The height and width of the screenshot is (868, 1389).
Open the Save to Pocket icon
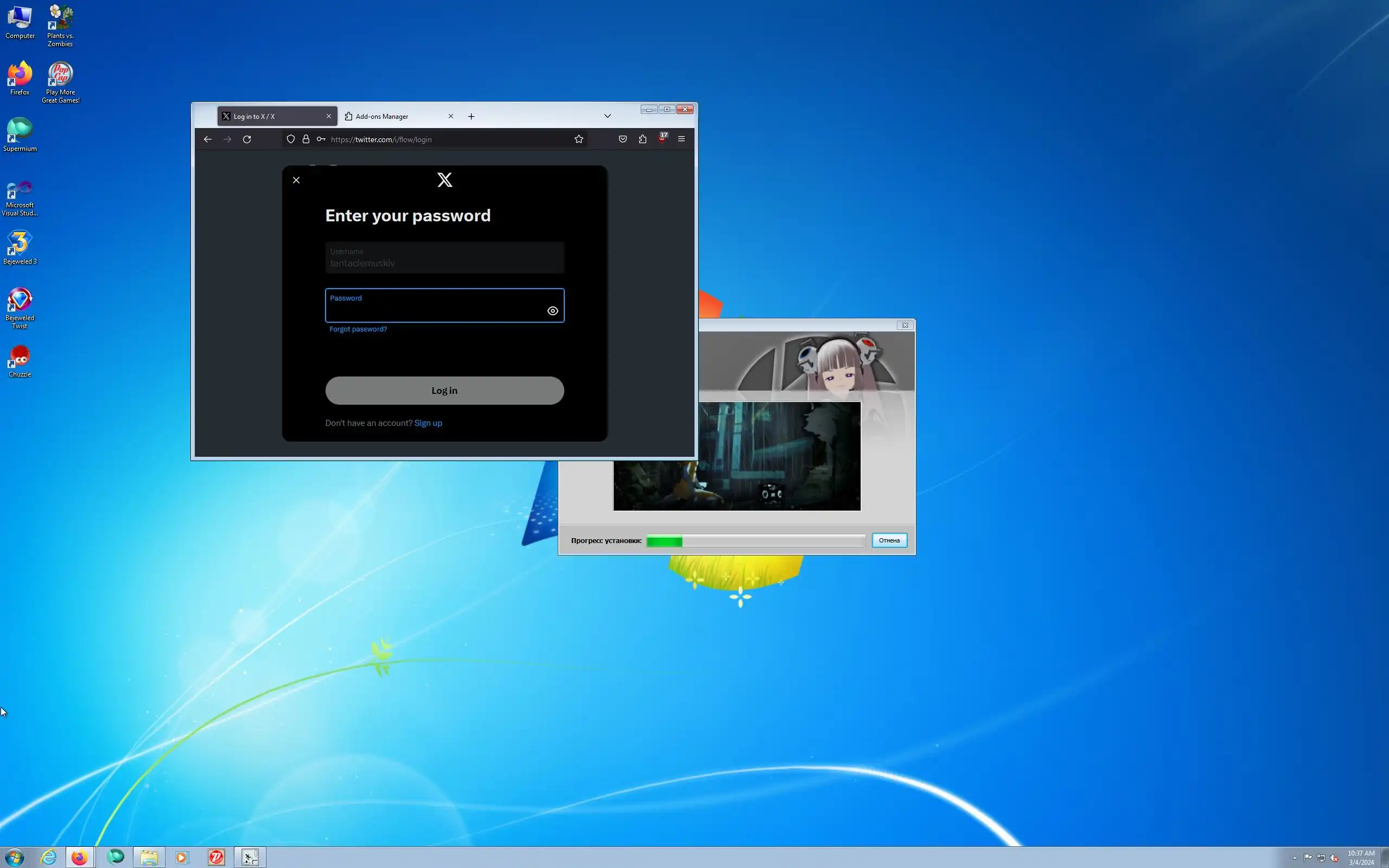623,139
